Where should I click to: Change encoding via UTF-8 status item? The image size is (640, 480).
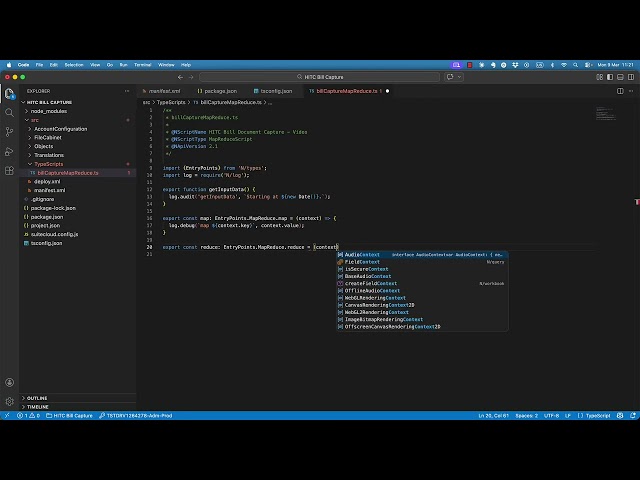(551, 416)
